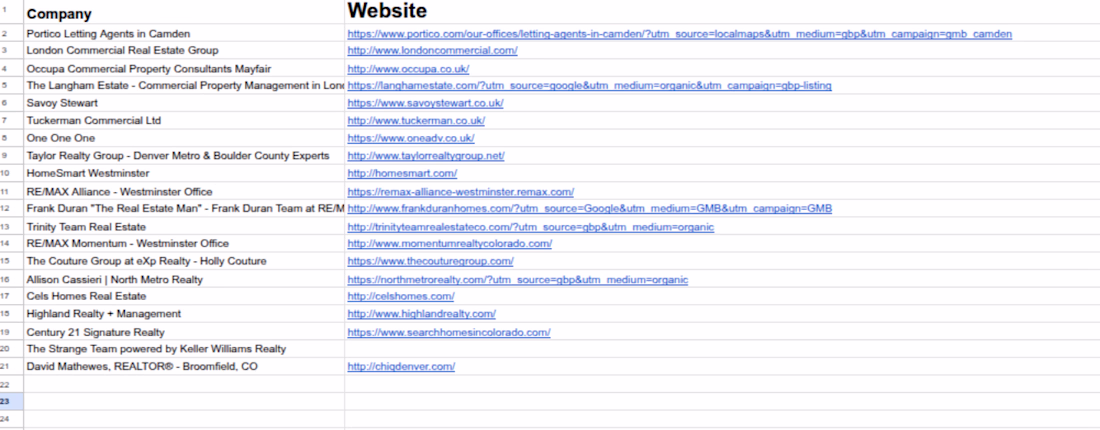Open the tuckerman.co.uk website link
Viewport: 1100px width, 430px height.
pos(416,121)
